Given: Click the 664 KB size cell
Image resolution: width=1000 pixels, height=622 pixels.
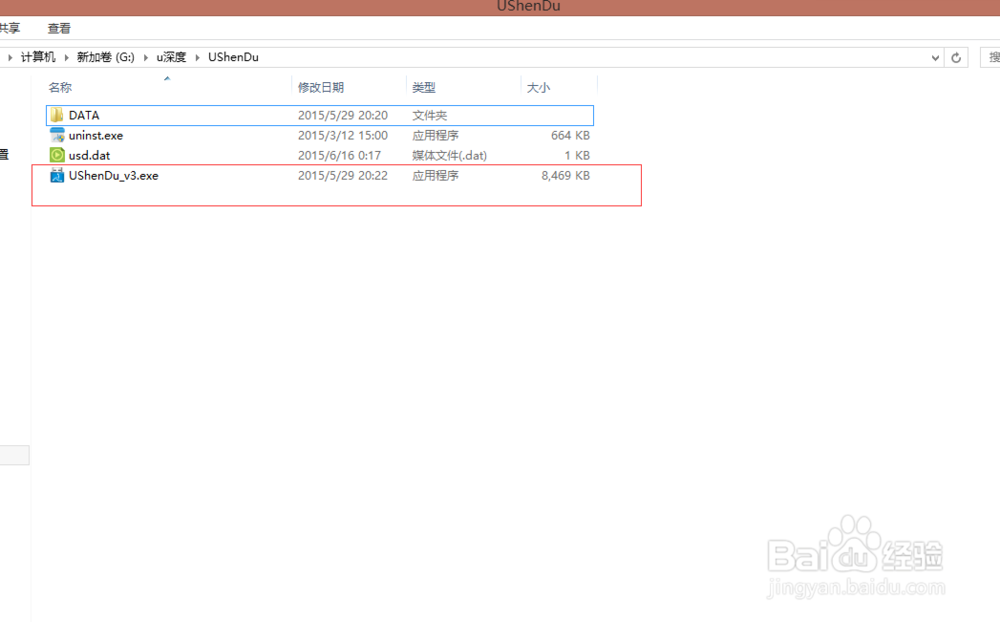Looking at the screenshot, I should click(x=570, y=135).
